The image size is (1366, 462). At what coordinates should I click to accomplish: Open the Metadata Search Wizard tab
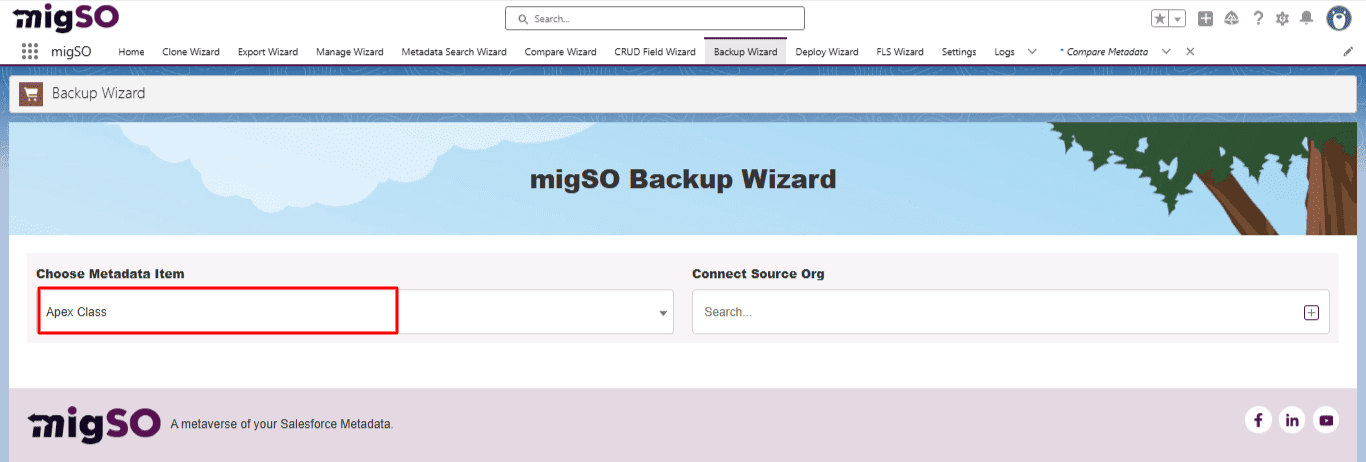[454, 52]
